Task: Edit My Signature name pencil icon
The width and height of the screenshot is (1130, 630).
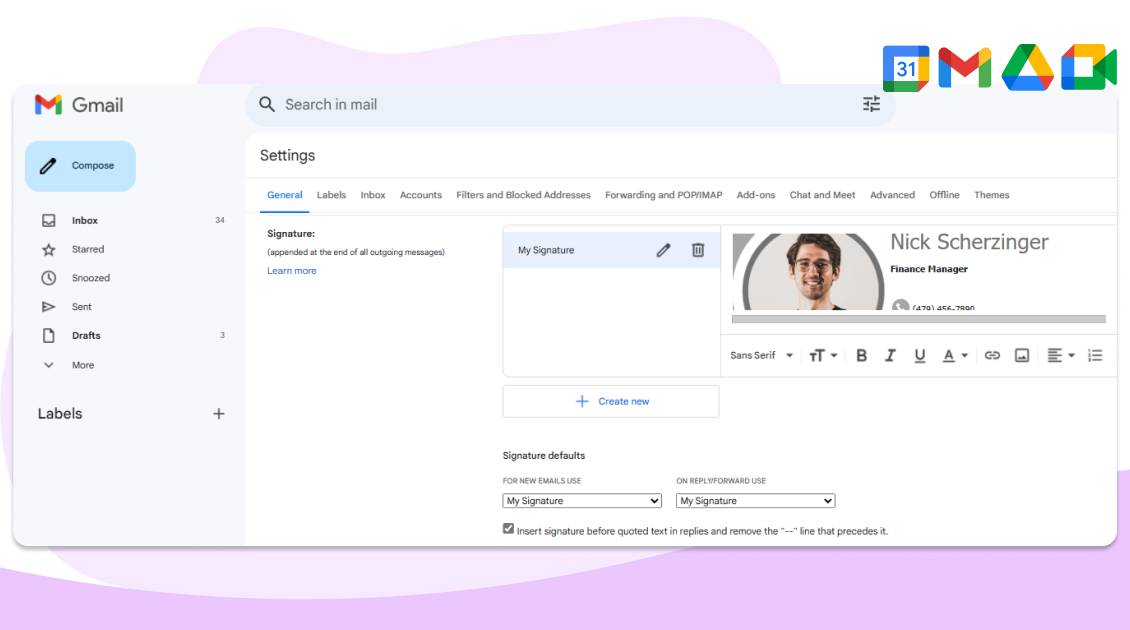Action: (x=664, y=250)
